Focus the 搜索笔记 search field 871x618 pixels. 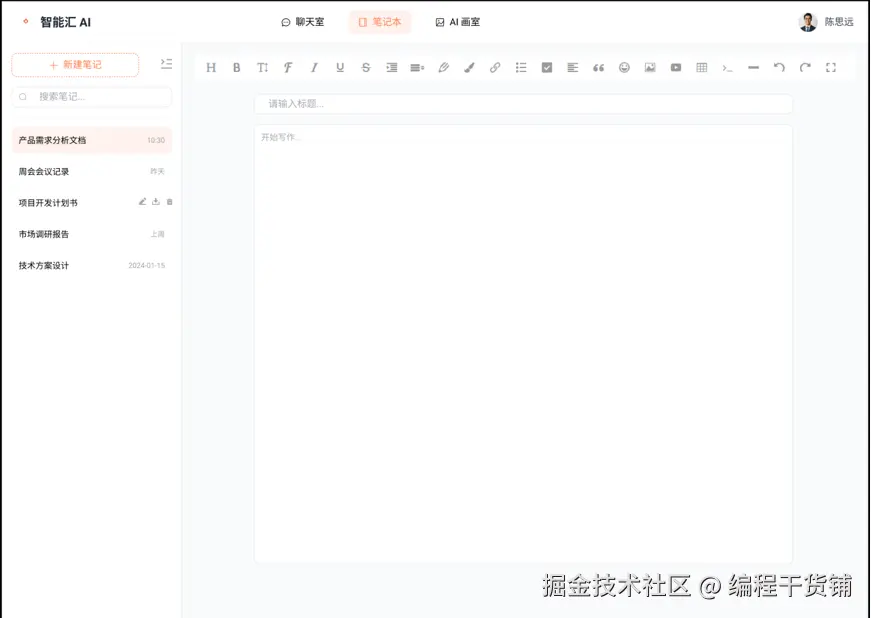tap(92, 97)
